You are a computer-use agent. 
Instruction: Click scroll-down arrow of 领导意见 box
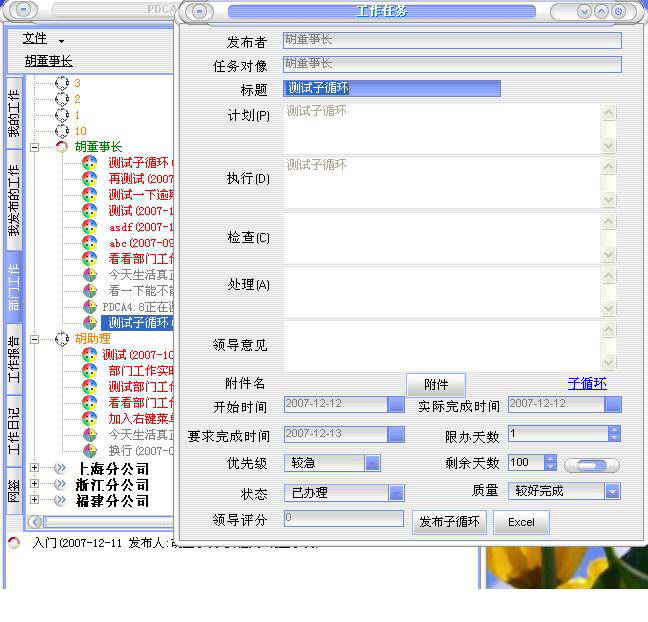tap(608, 363)
